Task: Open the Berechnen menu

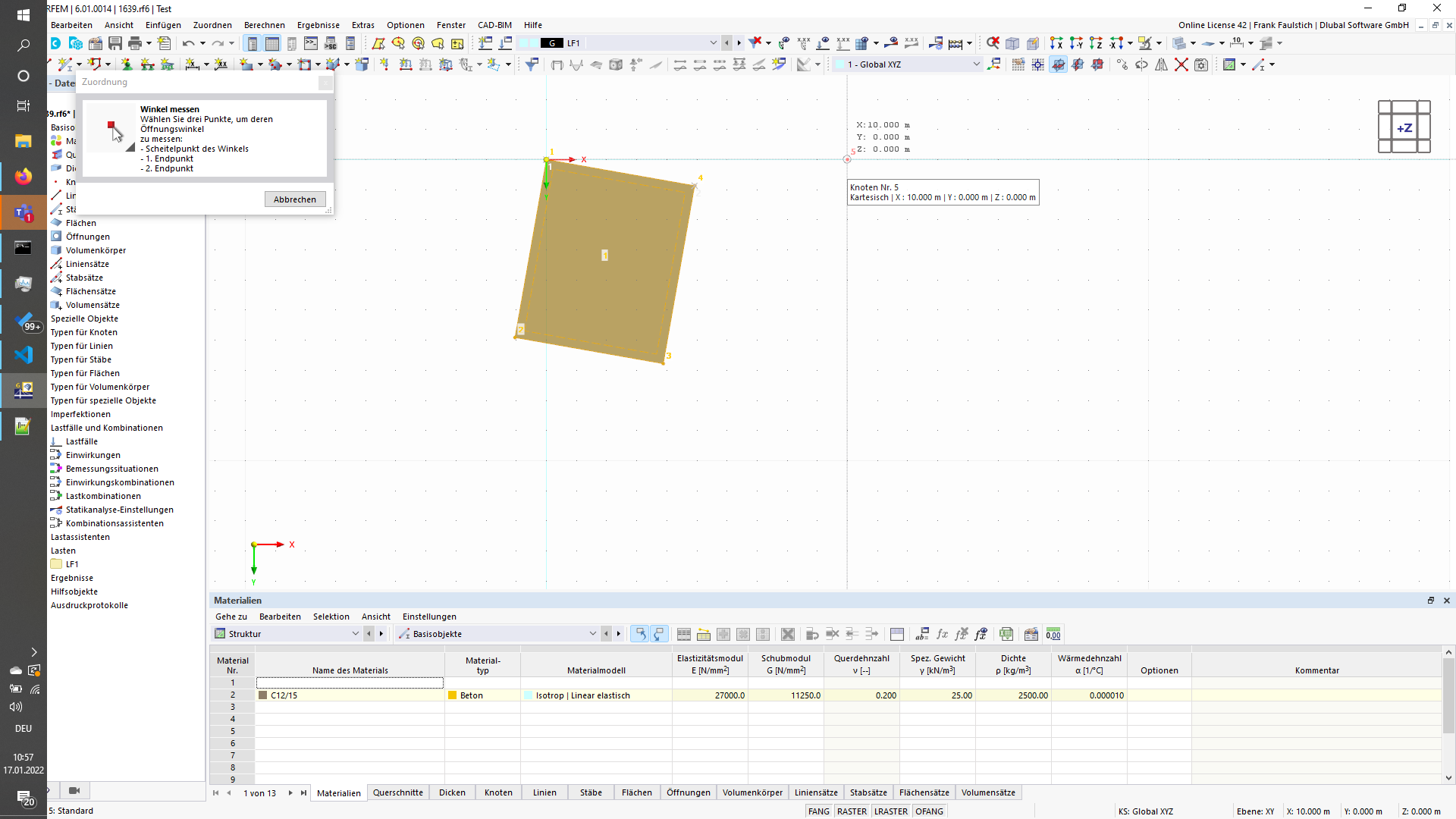Action: [264, 25]
